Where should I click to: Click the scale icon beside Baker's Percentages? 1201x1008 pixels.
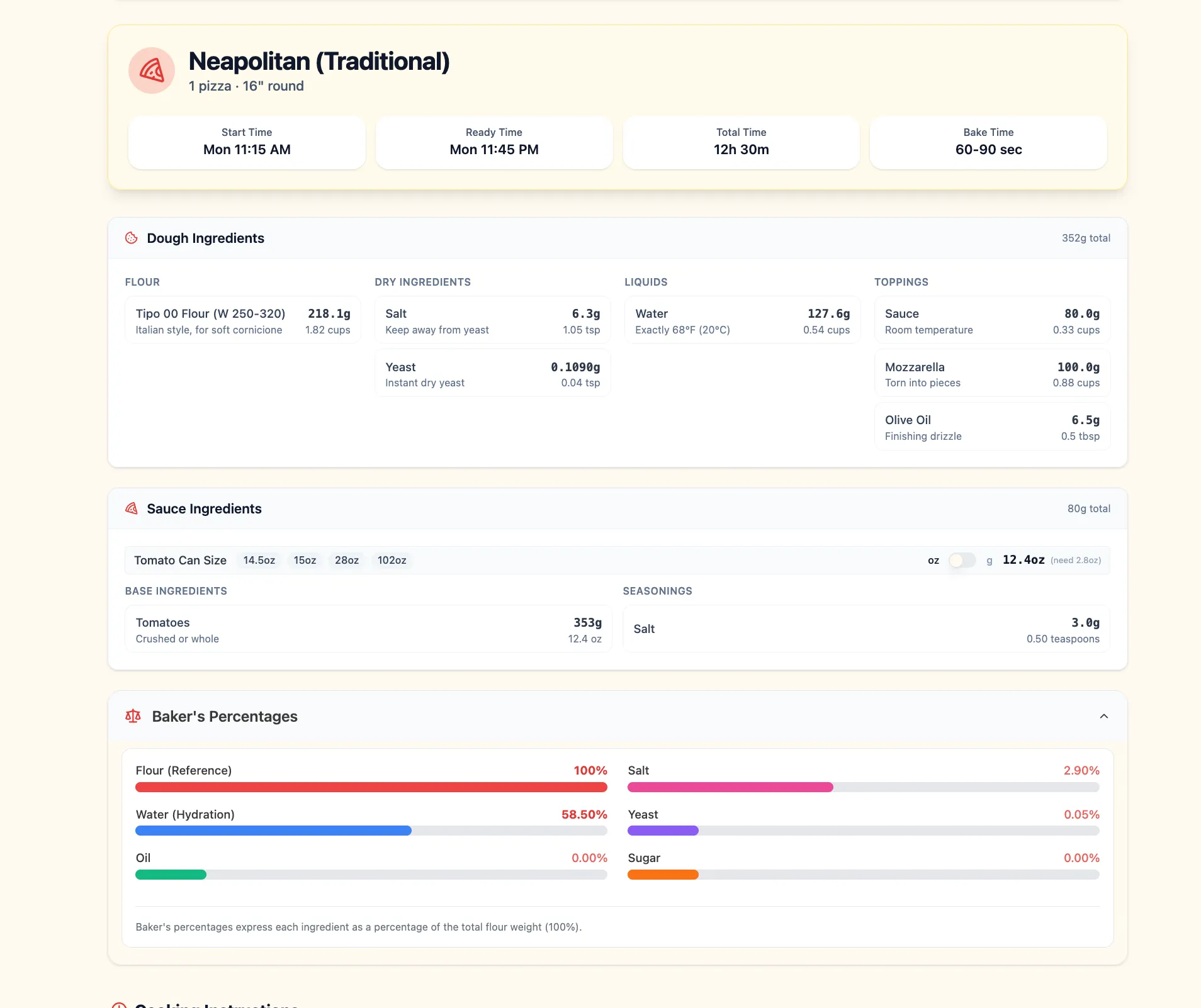pyautogui.click(x=133, y=716)
